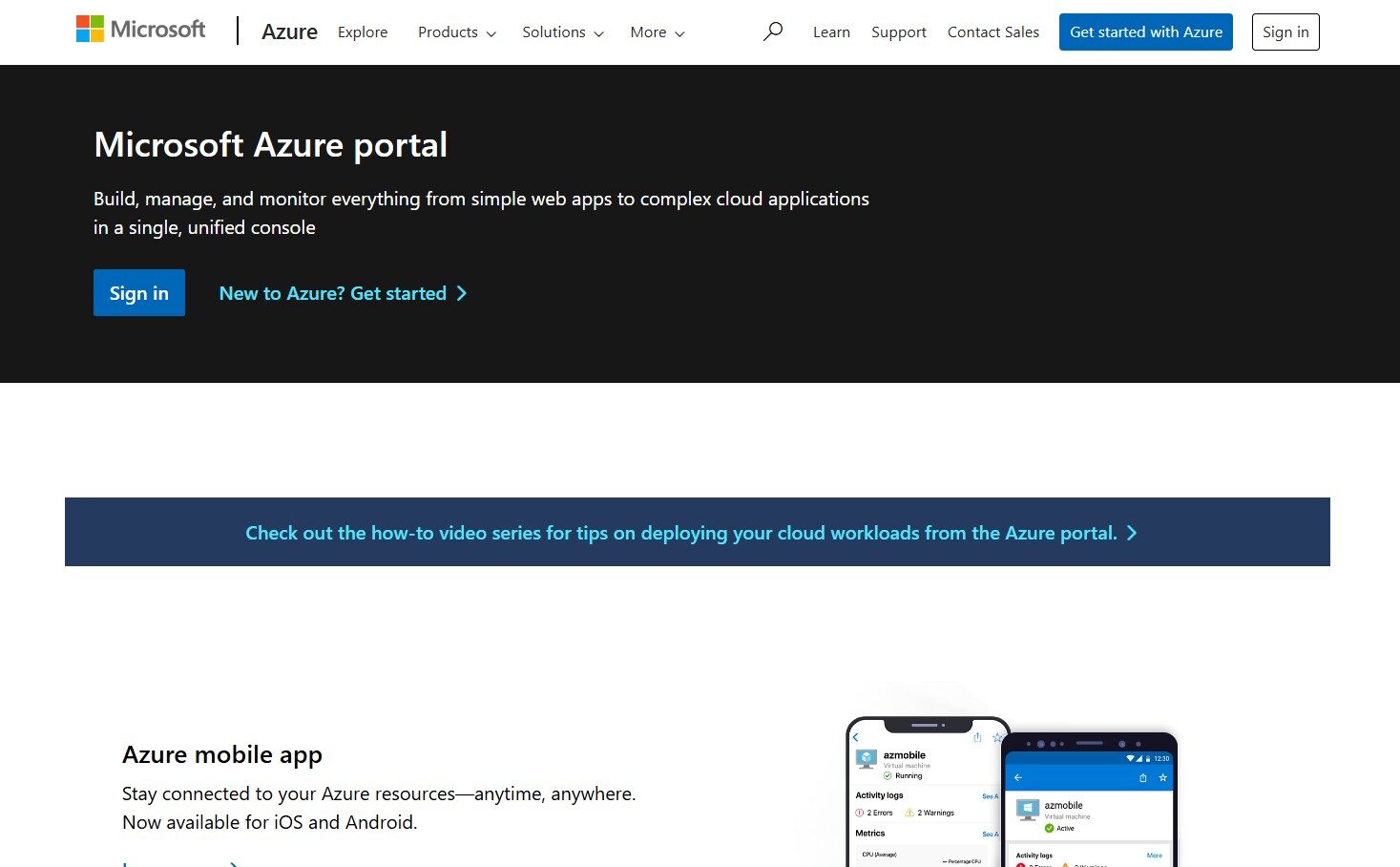This screenshot has height=867, width=1400.
Task: Click the green Active checkmark on Android
Action: tap(1049, 828)
